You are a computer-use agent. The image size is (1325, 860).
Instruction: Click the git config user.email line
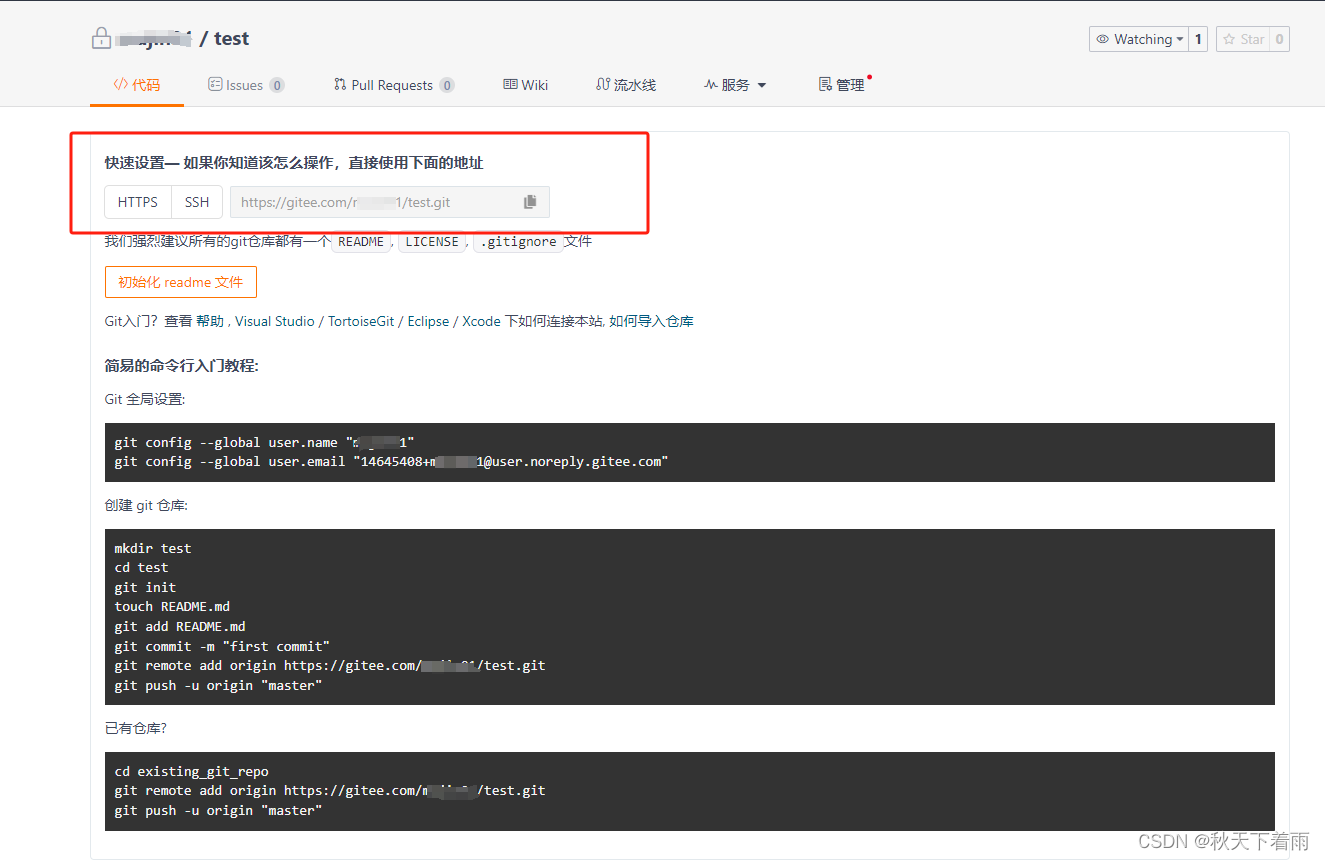[391, 461]
